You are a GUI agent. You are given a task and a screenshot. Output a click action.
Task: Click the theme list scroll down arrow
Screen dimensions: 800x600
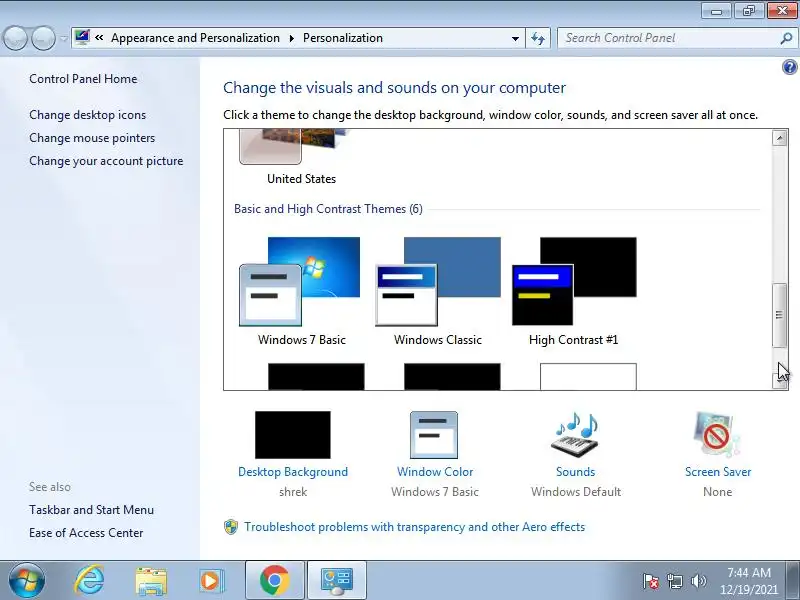[x=780, y=381]
